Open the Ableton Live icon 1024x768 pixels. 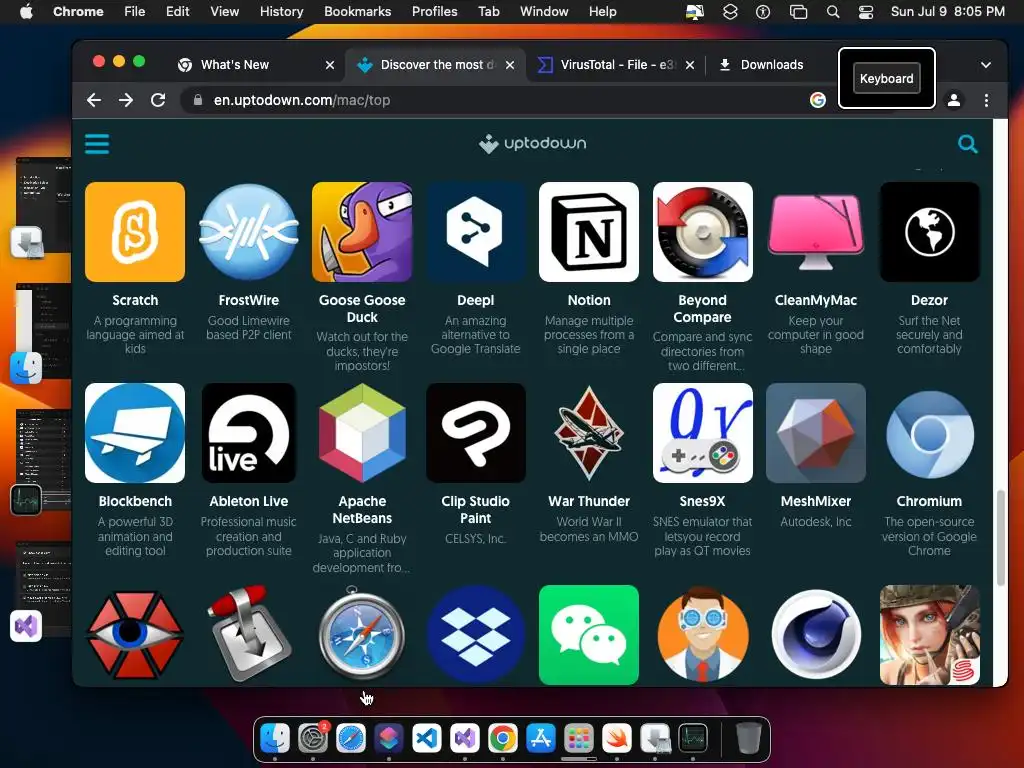point(249,433)
